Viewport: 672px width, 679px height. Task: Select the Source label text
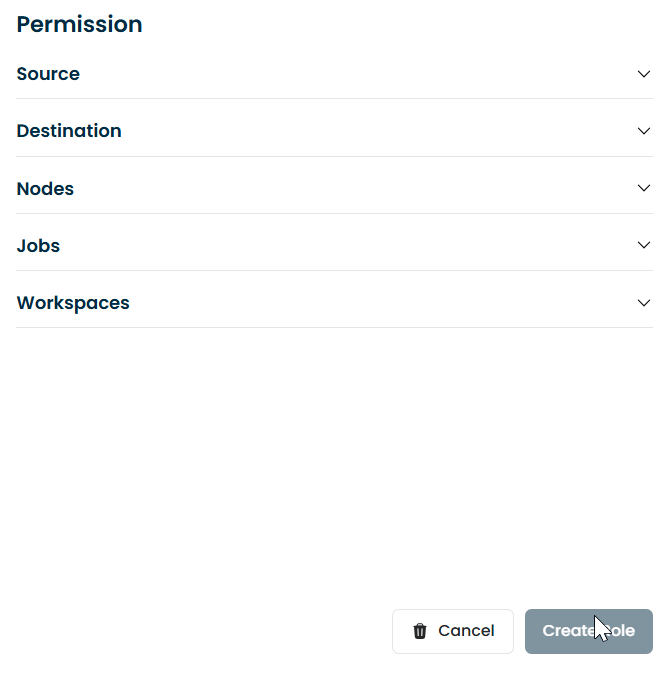click(x=48, y=74)
